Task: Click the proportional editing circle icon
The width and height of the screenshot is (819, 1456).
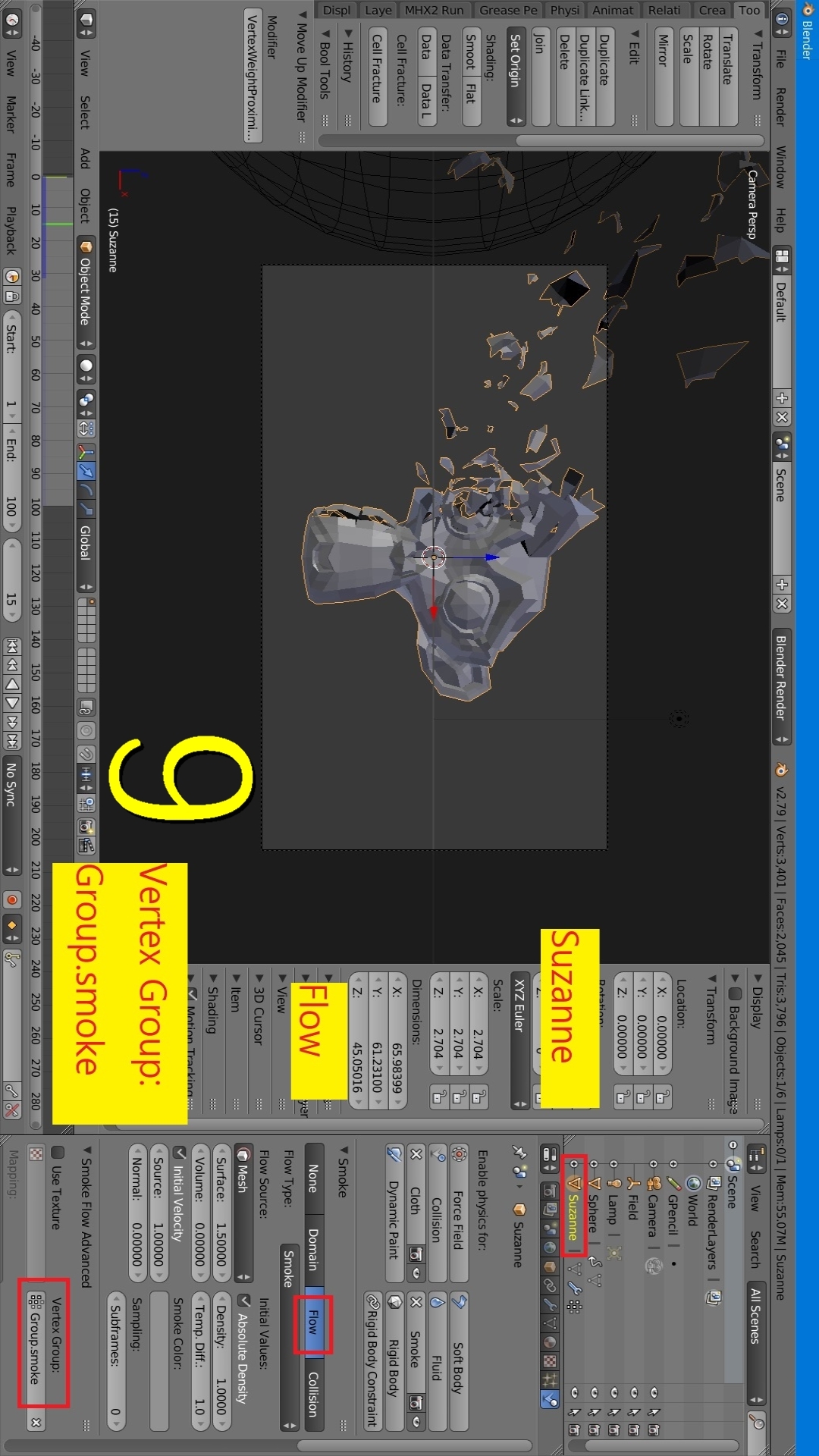Action: point(86,730)
